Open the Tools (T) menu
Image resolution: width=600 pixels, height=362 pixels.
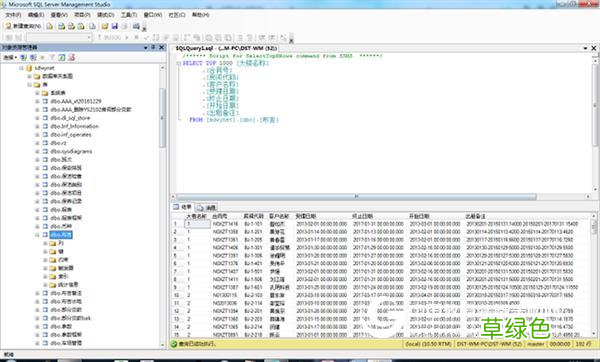point(129,15)
